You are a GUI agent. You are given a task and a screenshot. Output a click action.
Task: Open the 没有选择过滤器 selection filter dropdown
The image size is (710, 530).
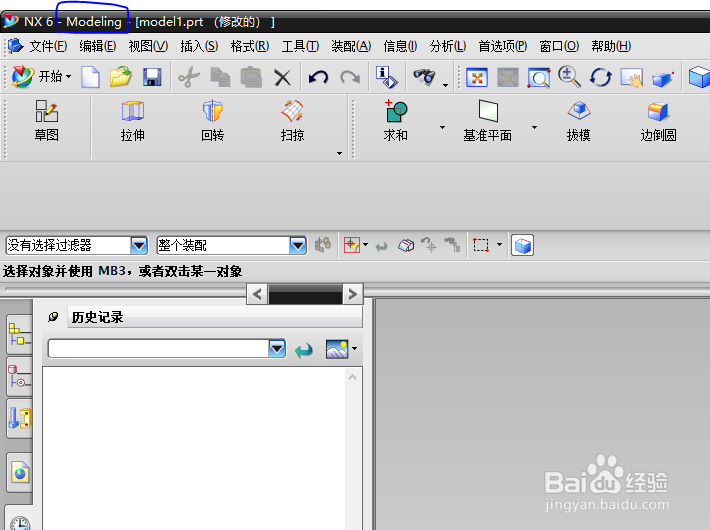139,246
